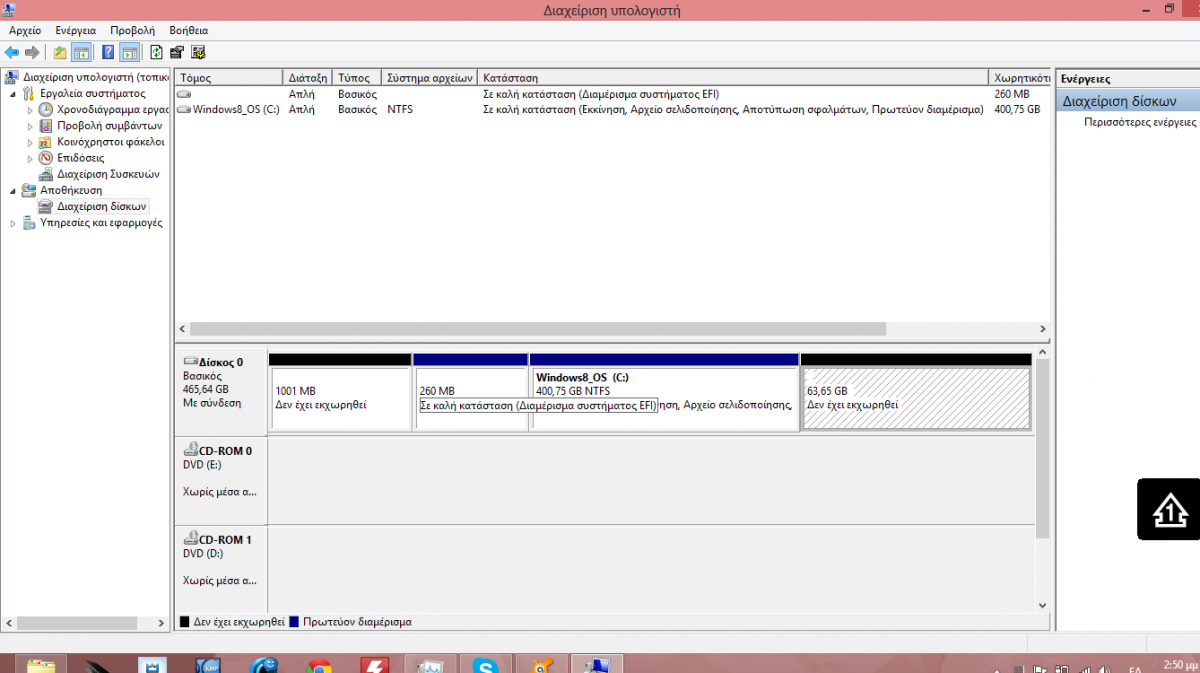Click the Διαχείριση Συσκευών device icon
This screenshot has height=673, width=1200.
pos(46,174)
